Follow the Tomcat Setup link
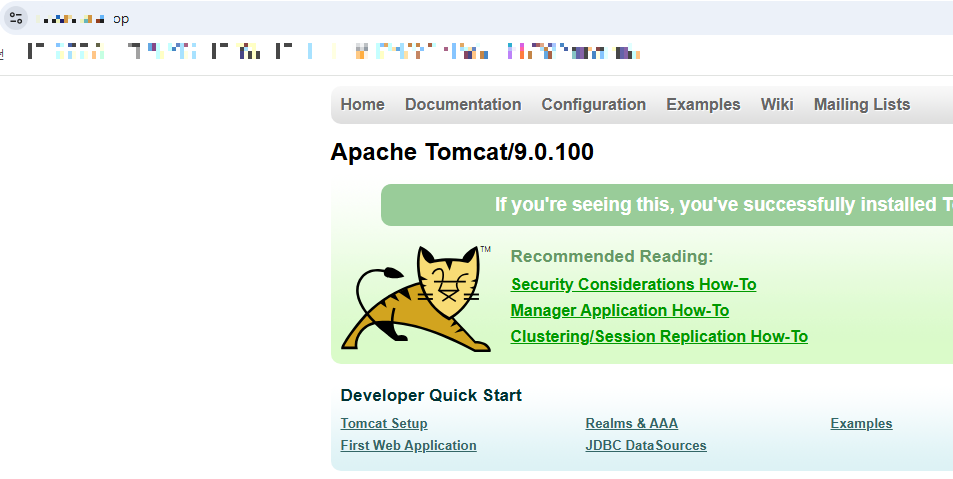 tap(384, 423)
